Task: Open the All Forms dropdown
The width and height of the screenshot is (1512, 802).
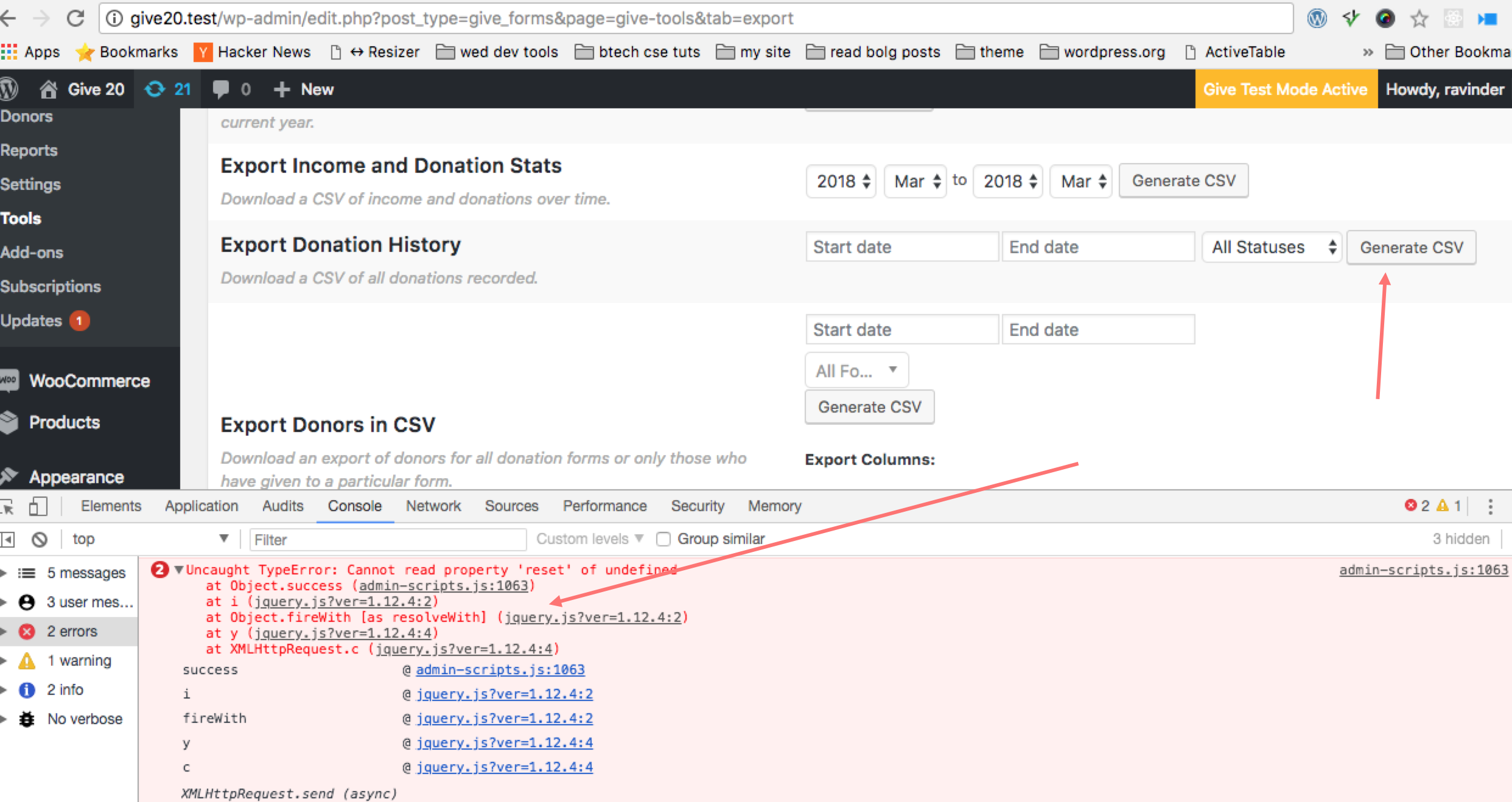Action: pos(856,369)
